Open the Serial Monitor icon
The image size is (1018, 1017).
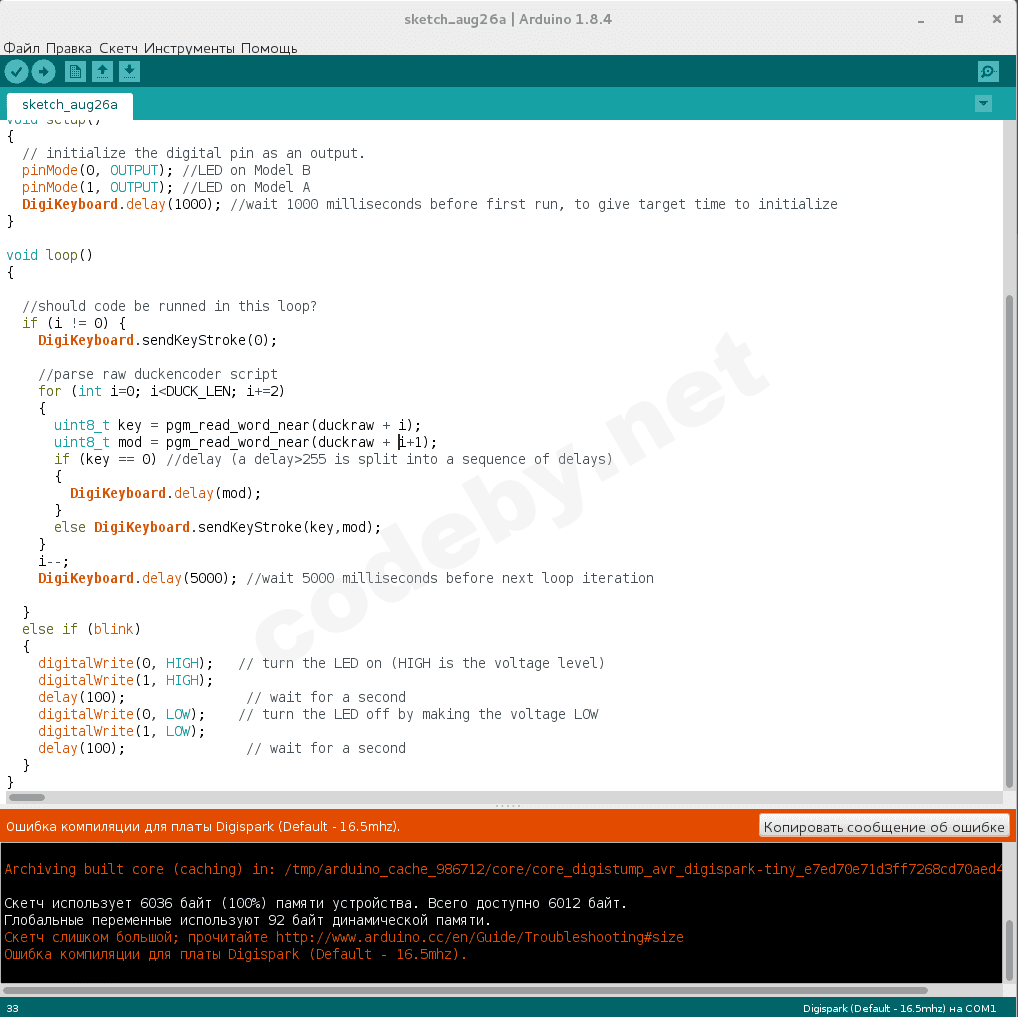coord(988,71)
